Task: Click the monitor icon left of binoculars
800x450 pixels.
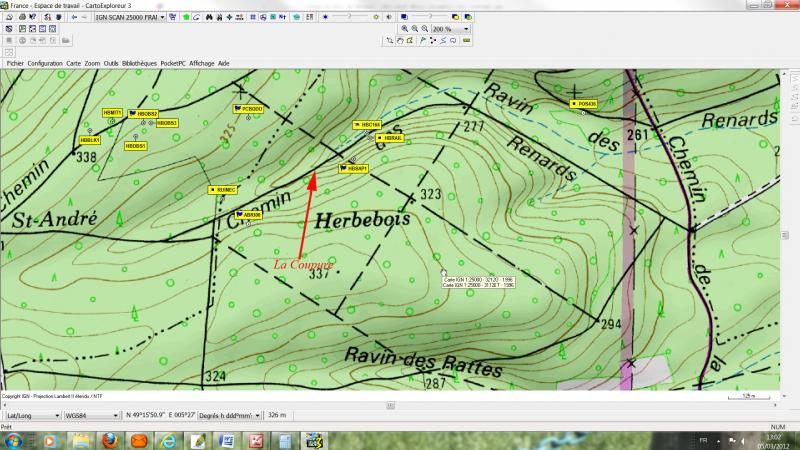Action: coord(173,17)
